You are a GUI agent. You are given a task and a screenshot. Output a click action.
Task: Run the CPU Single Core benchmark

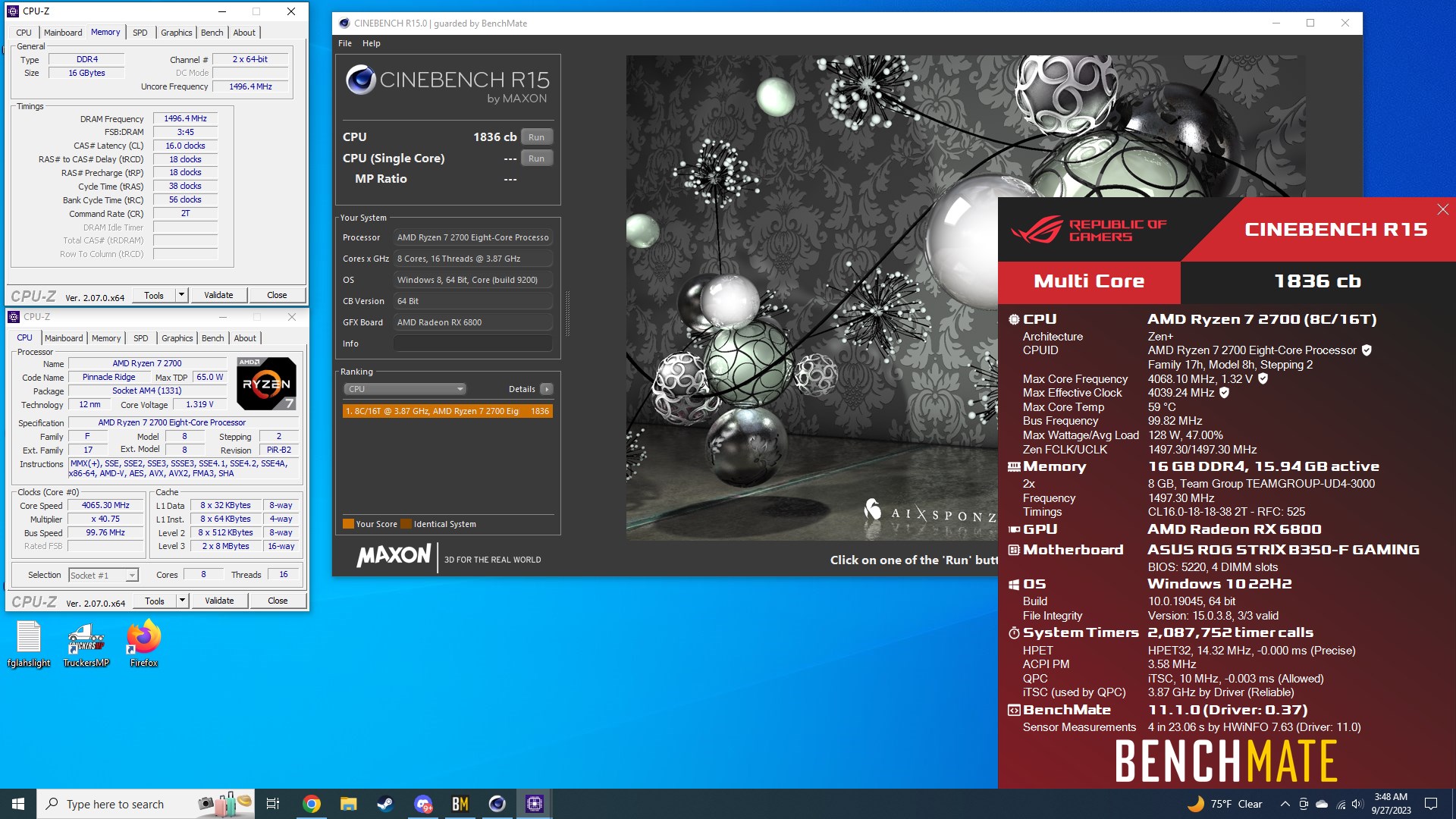537,158
